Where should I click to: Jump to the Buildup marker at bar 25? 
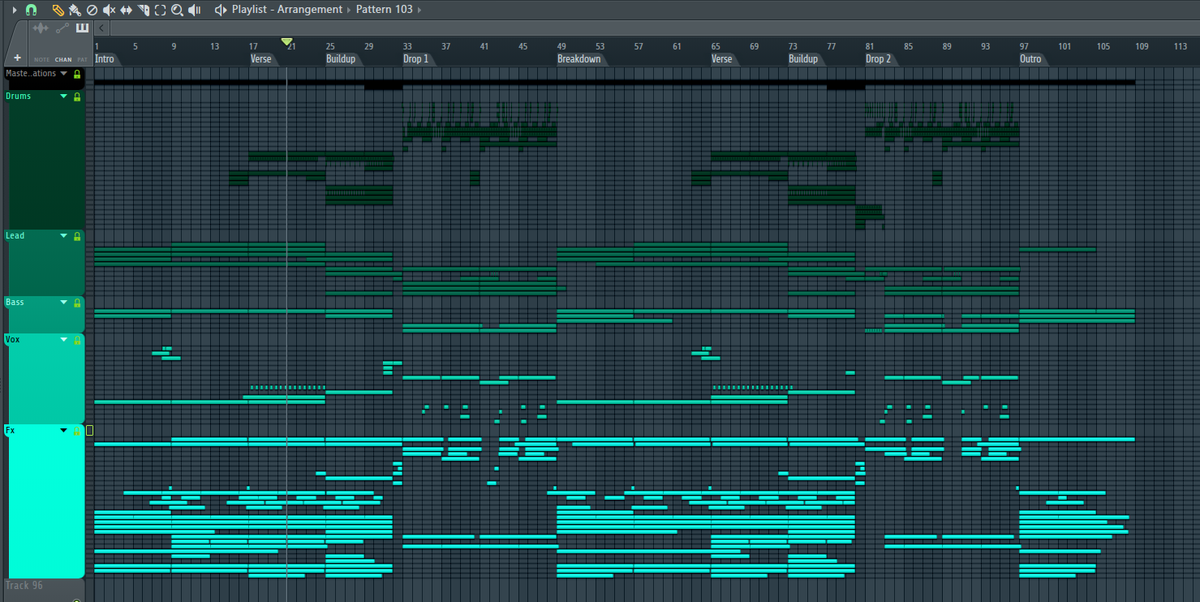341,59
